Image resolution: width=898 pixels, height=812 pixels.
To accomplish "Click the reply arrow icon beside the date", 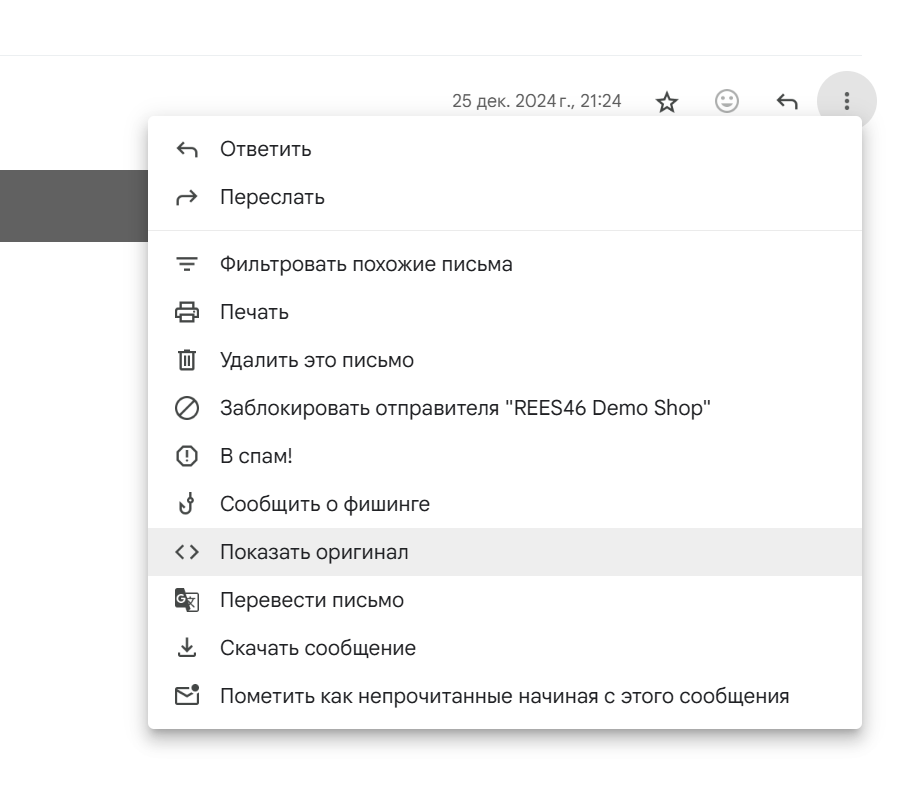I will 787,102.
